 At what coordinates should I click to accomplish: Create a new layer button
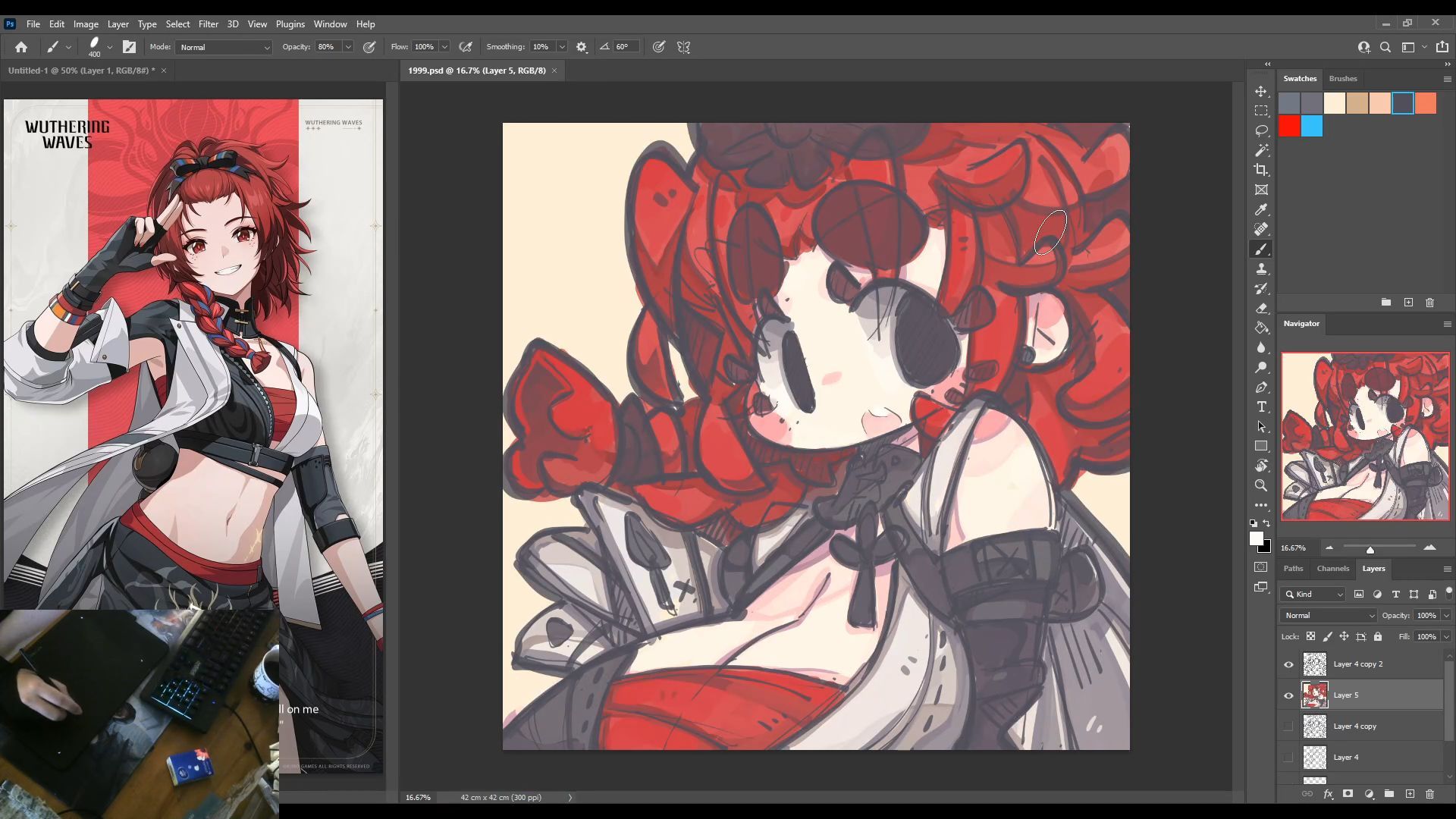tap(1410, 794)
